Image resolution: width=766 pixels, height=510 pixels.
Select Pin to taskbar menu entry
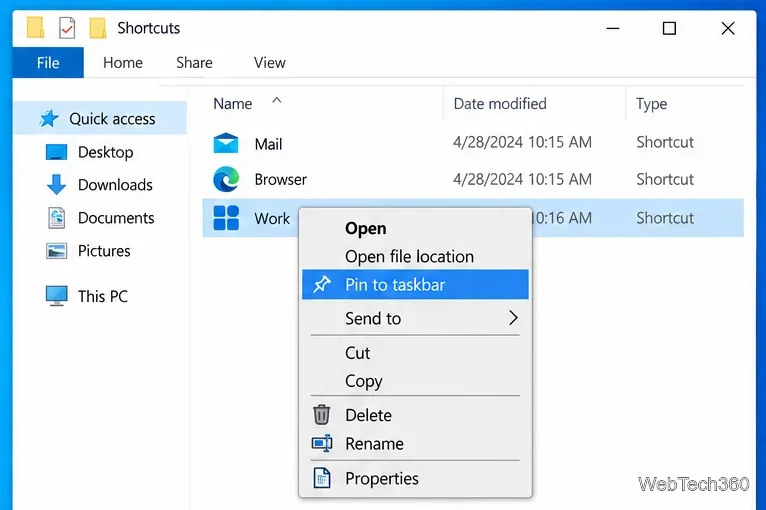coord(415,284)
